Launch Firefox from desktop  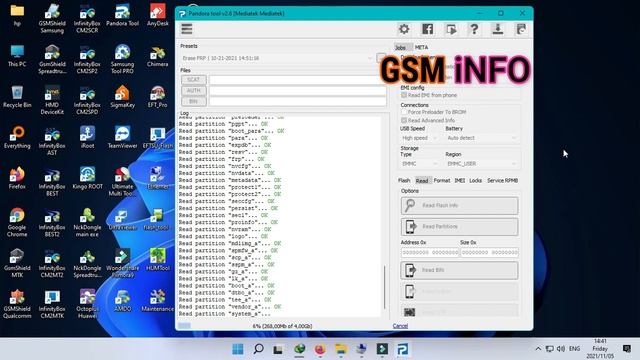click(x=17, y=178)
